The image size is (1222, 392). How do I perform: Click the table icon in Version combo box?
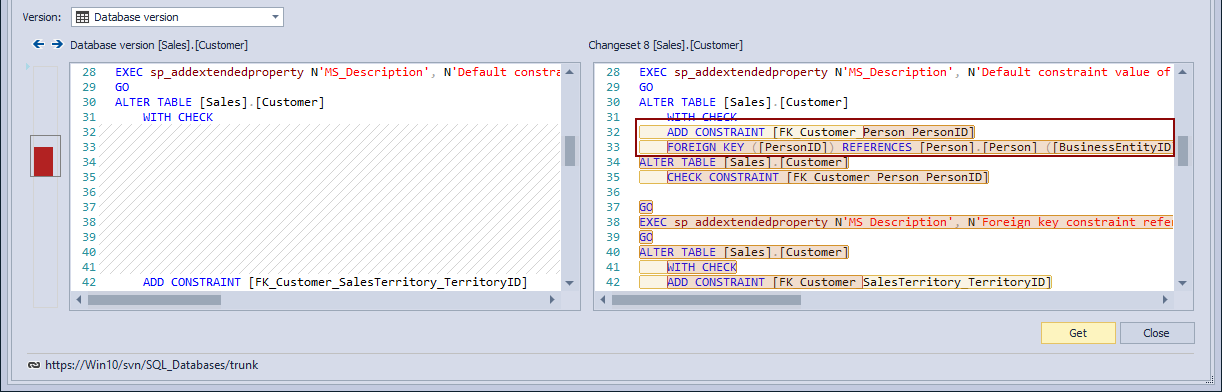[82, 17]
